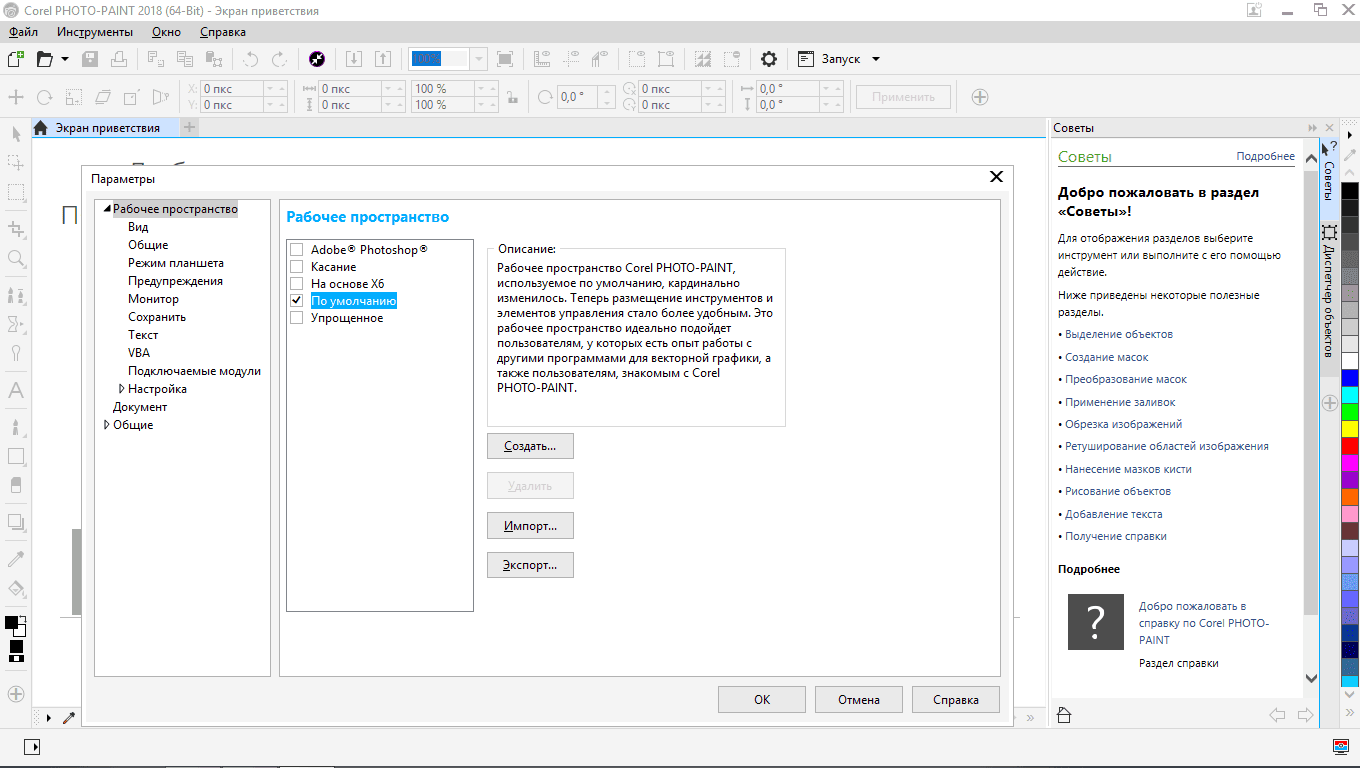Click the Save floppy disk icon

point(90,59)
